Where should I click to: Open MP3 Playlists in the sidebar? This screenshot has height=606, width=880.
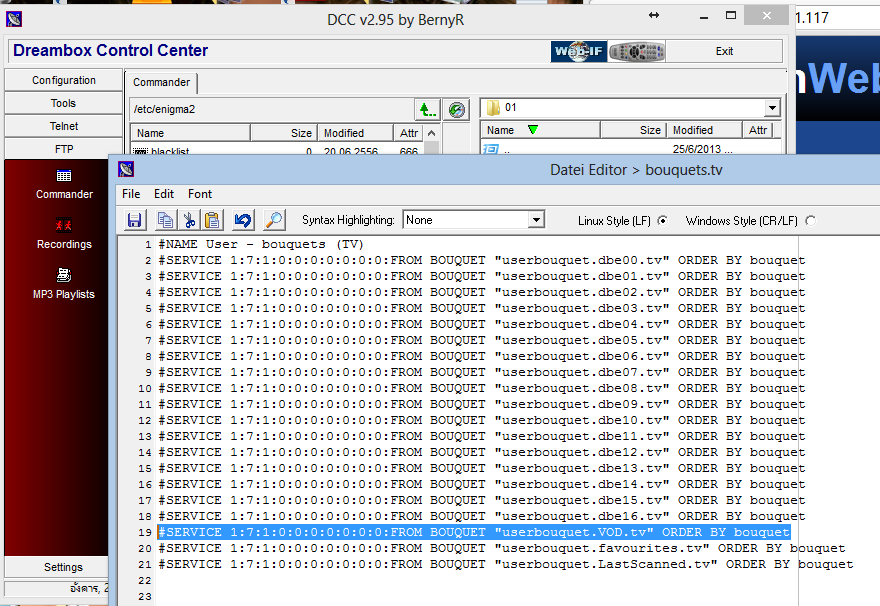[64, 284]
